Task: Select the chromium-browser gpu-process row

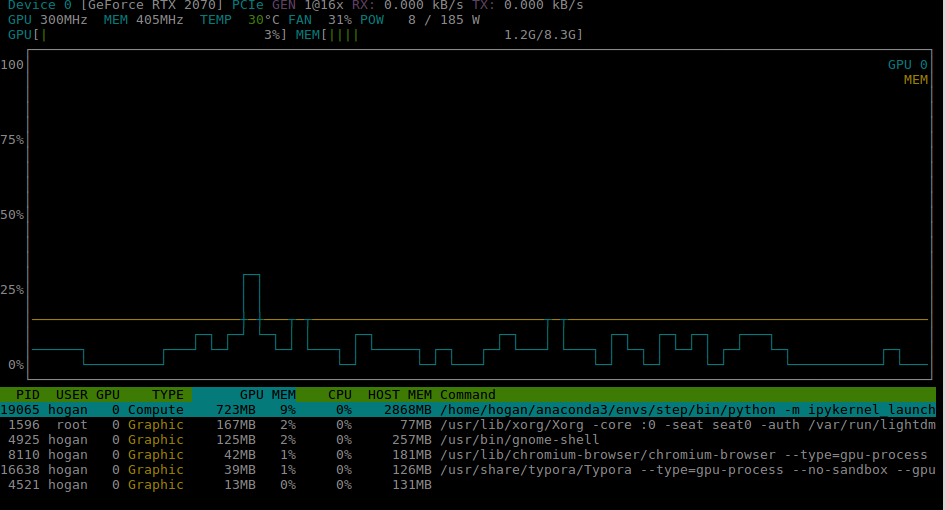Action: point(468,455)
